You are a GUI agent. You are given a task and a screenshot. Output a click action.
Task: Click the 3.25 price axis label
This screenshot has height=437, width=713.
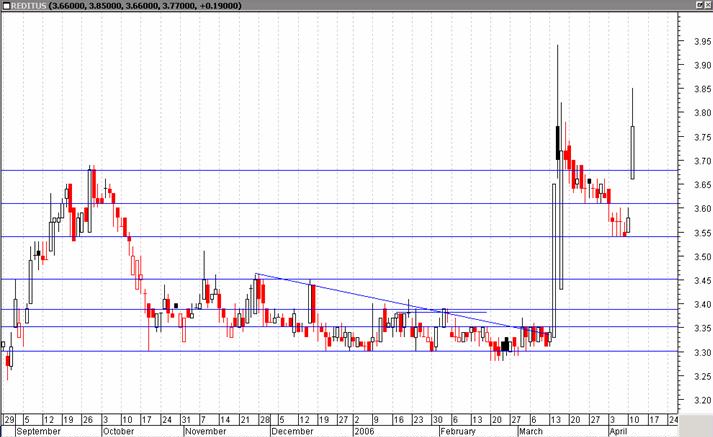click(702, 377)
